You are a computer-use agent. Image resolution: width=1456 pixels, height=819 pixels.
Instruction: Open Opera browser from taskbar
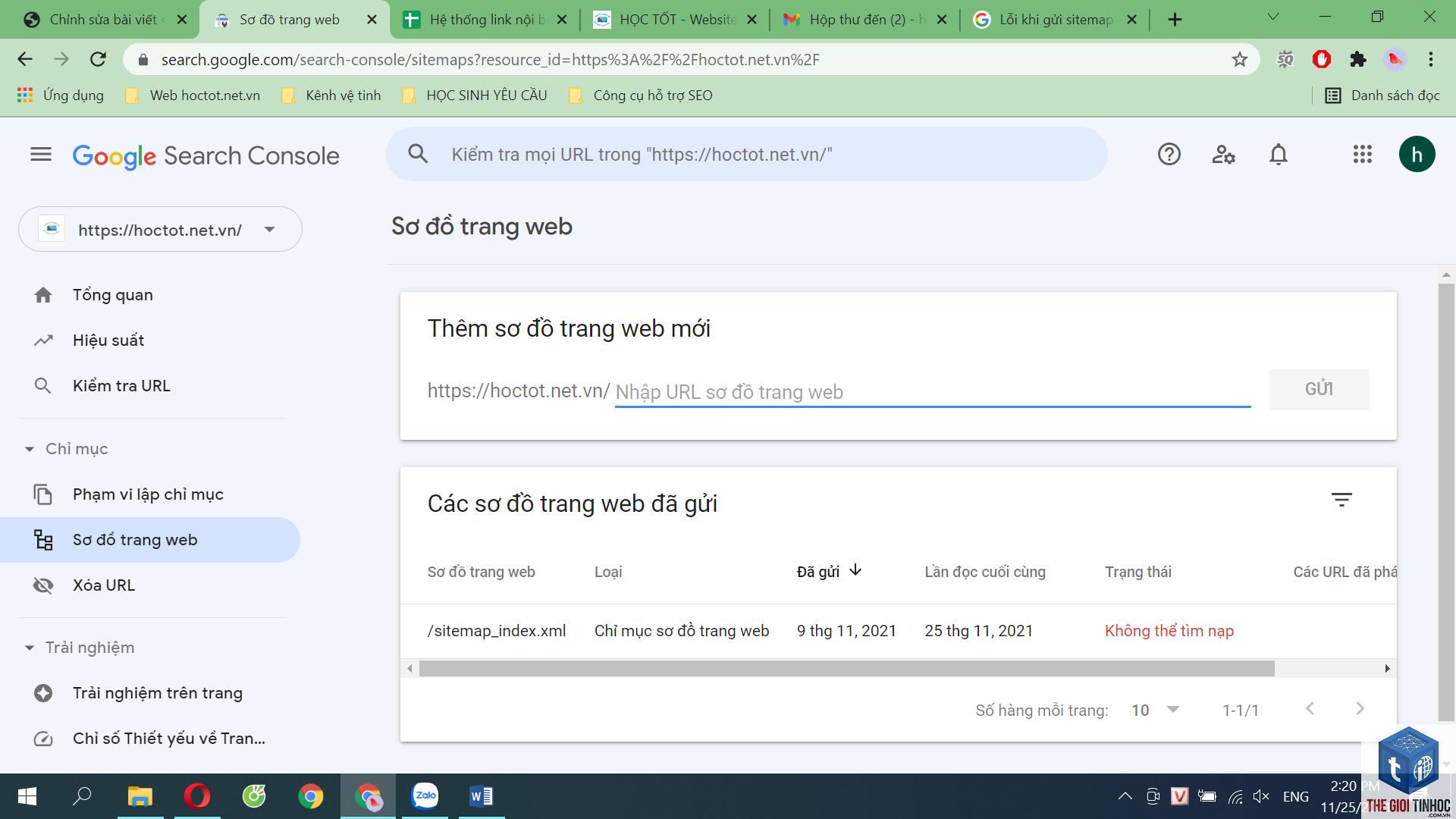tap(197, 796)
